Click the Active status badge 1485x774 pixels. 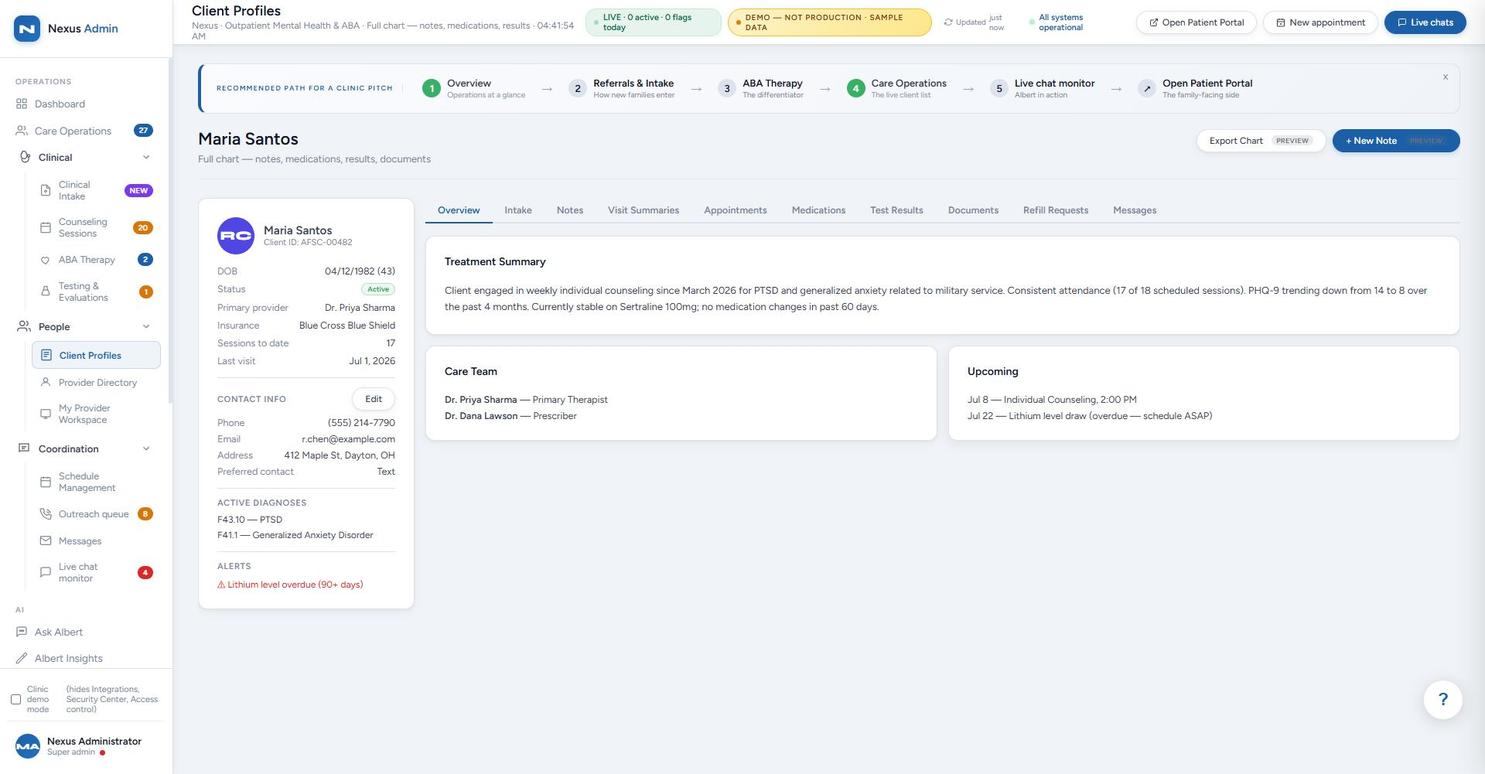(x=378, y=289)
